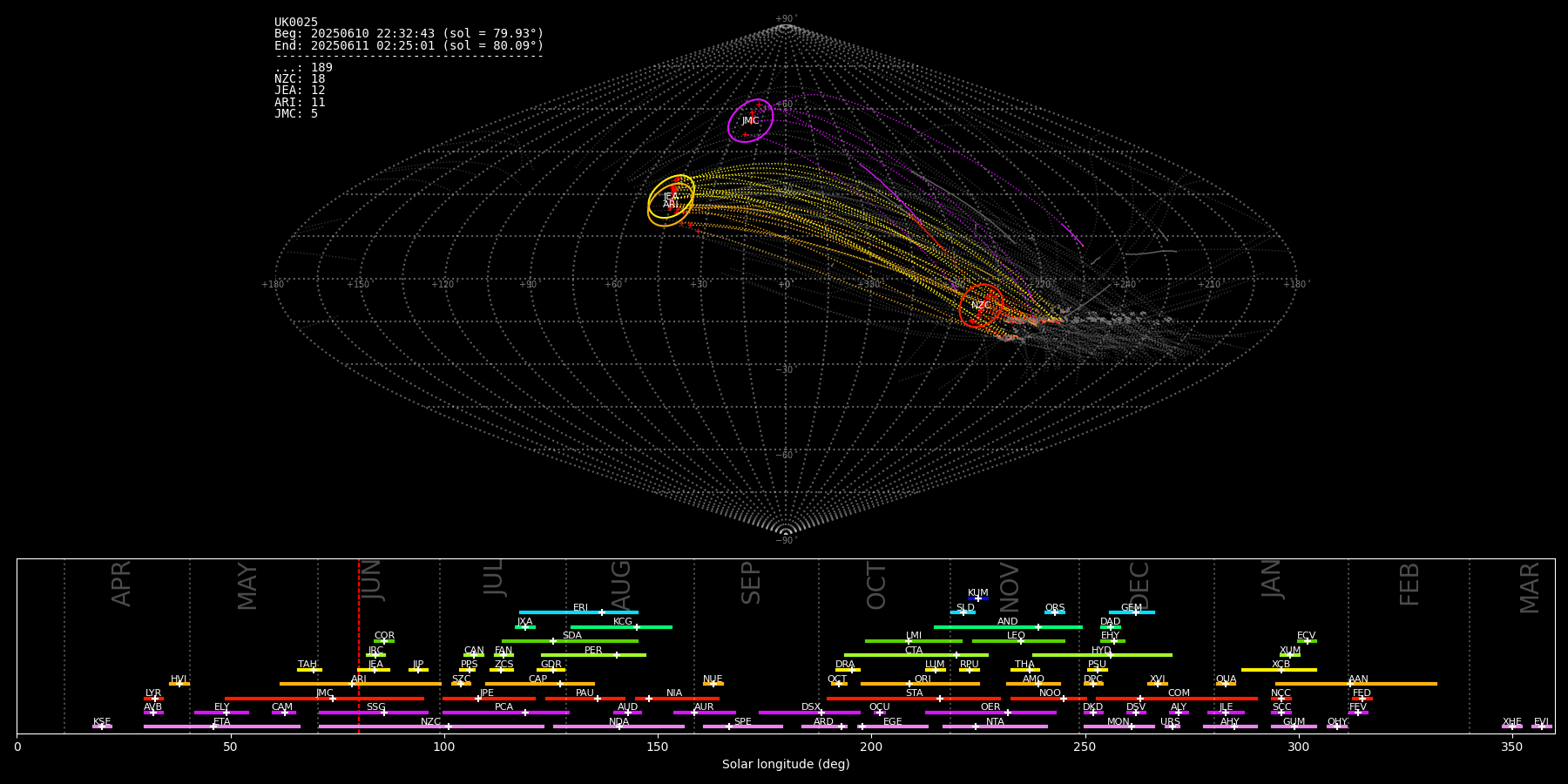Click the JUN month label in timeline
The width and height of the screenshot is (1568, 784).
point(372,579)
